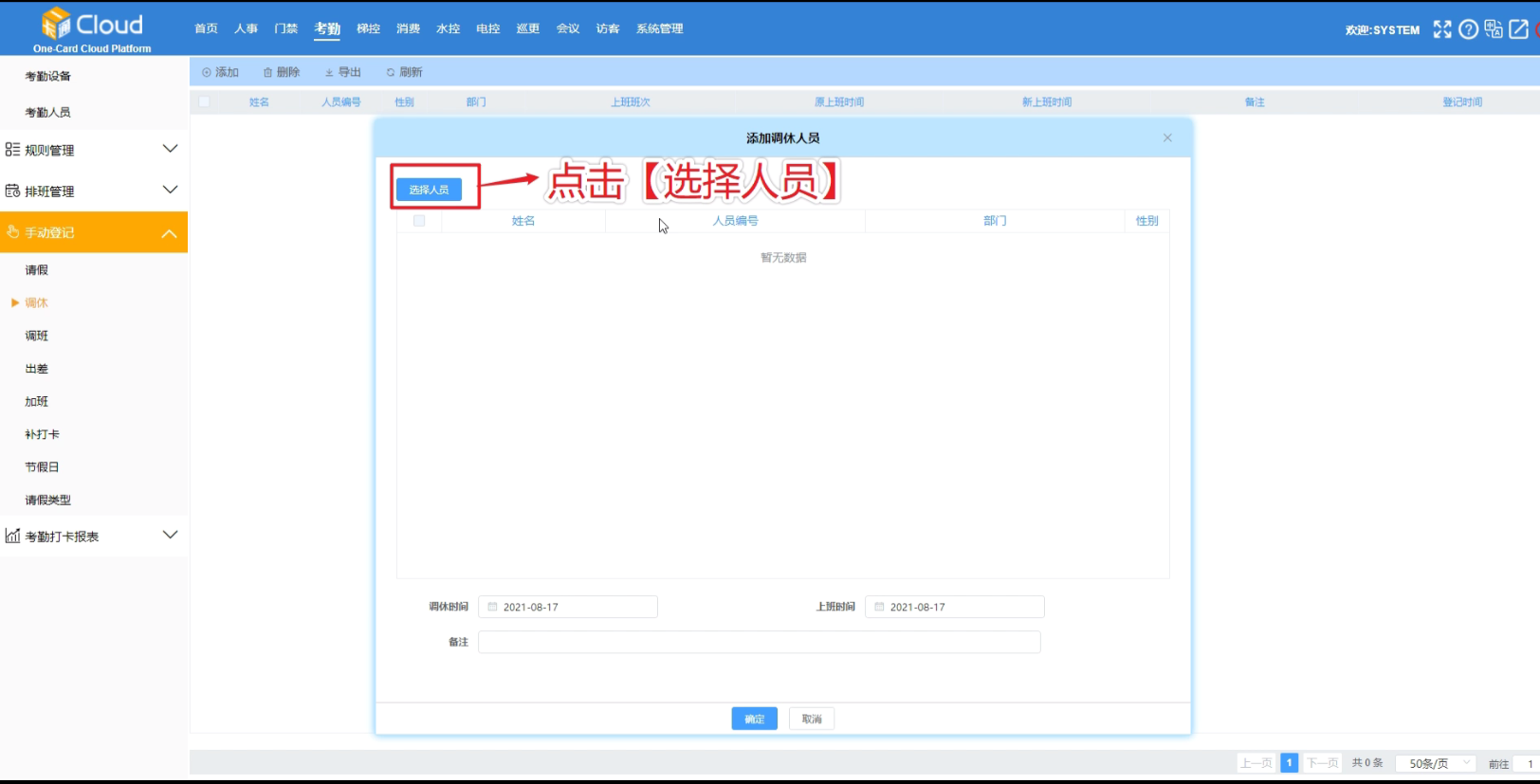Viewport: 1540px width, 784px height.
Task: Click the Cloud platform logo
Action: pyautogui.click(x=92, y=29)
